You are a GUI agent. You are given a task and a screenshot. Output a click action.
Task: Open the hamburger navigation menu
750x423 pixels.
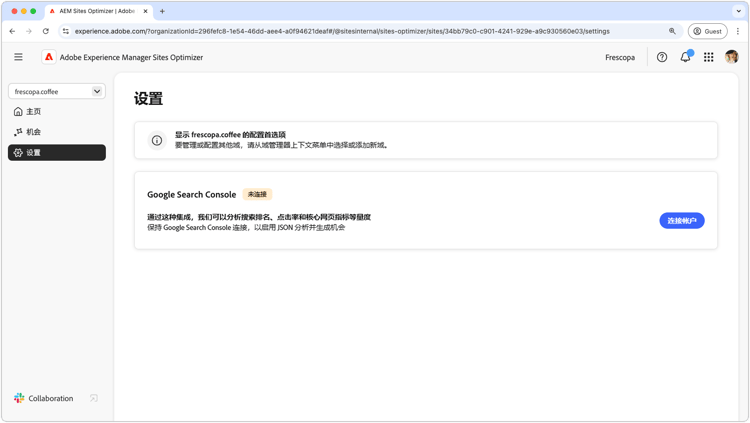(18, 57)
